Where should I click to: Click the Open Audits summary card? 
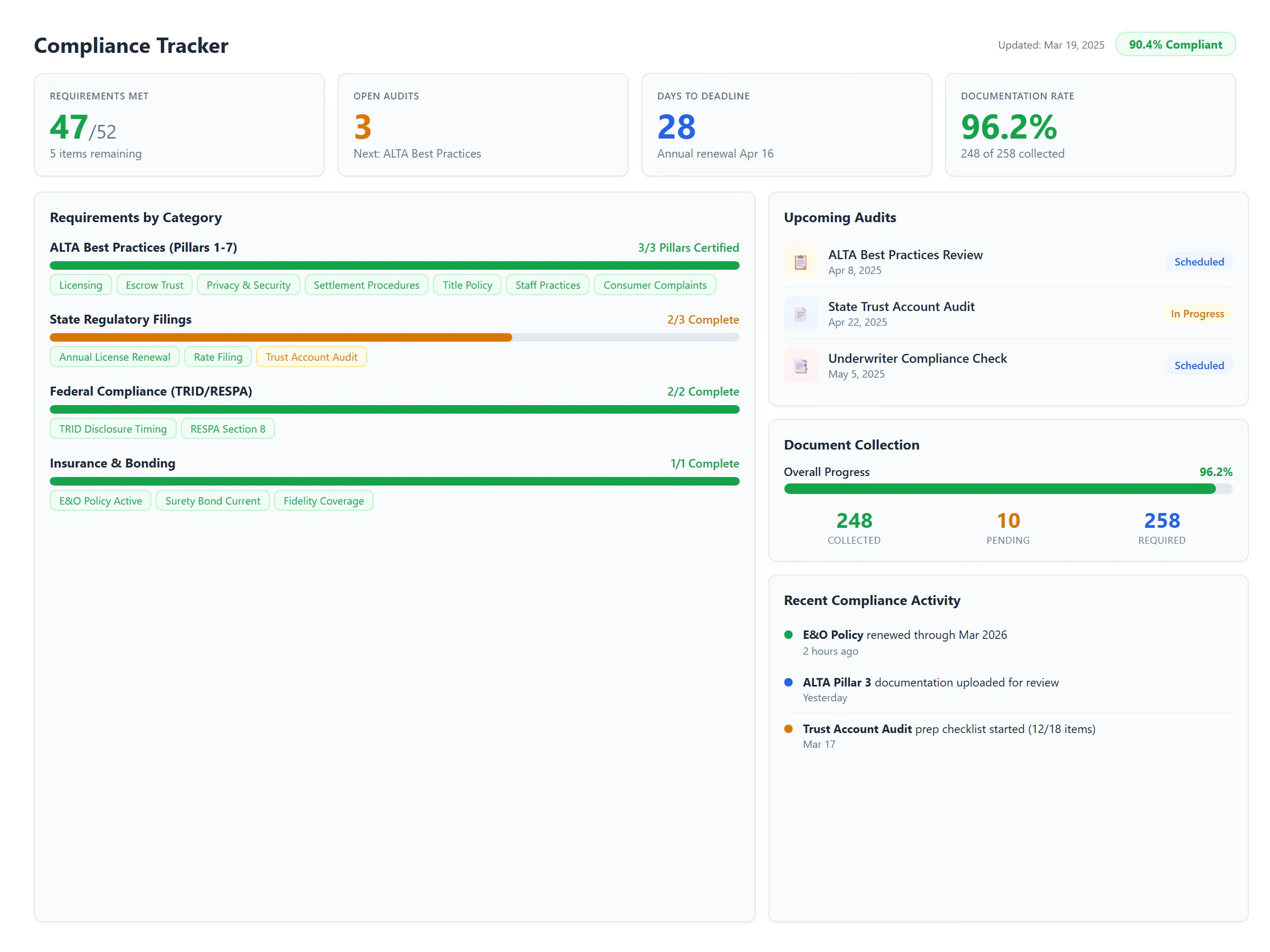tap(482, 124)
